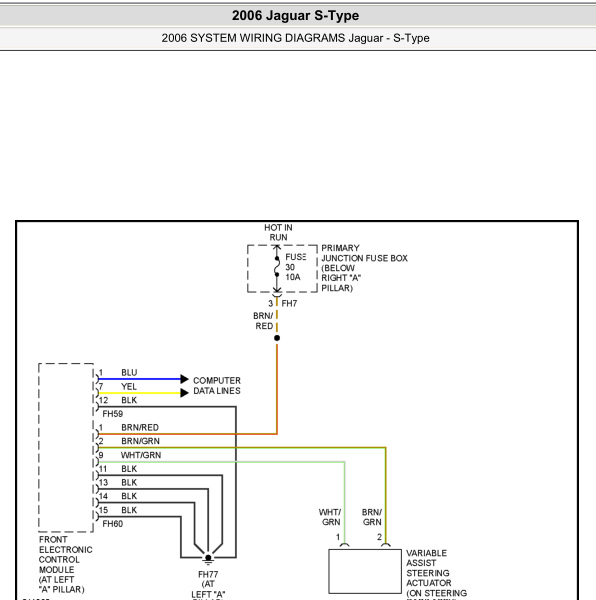Click the dashed Front Electronic Control Module box
596x600 pixels.
click(x=66, y=447)
